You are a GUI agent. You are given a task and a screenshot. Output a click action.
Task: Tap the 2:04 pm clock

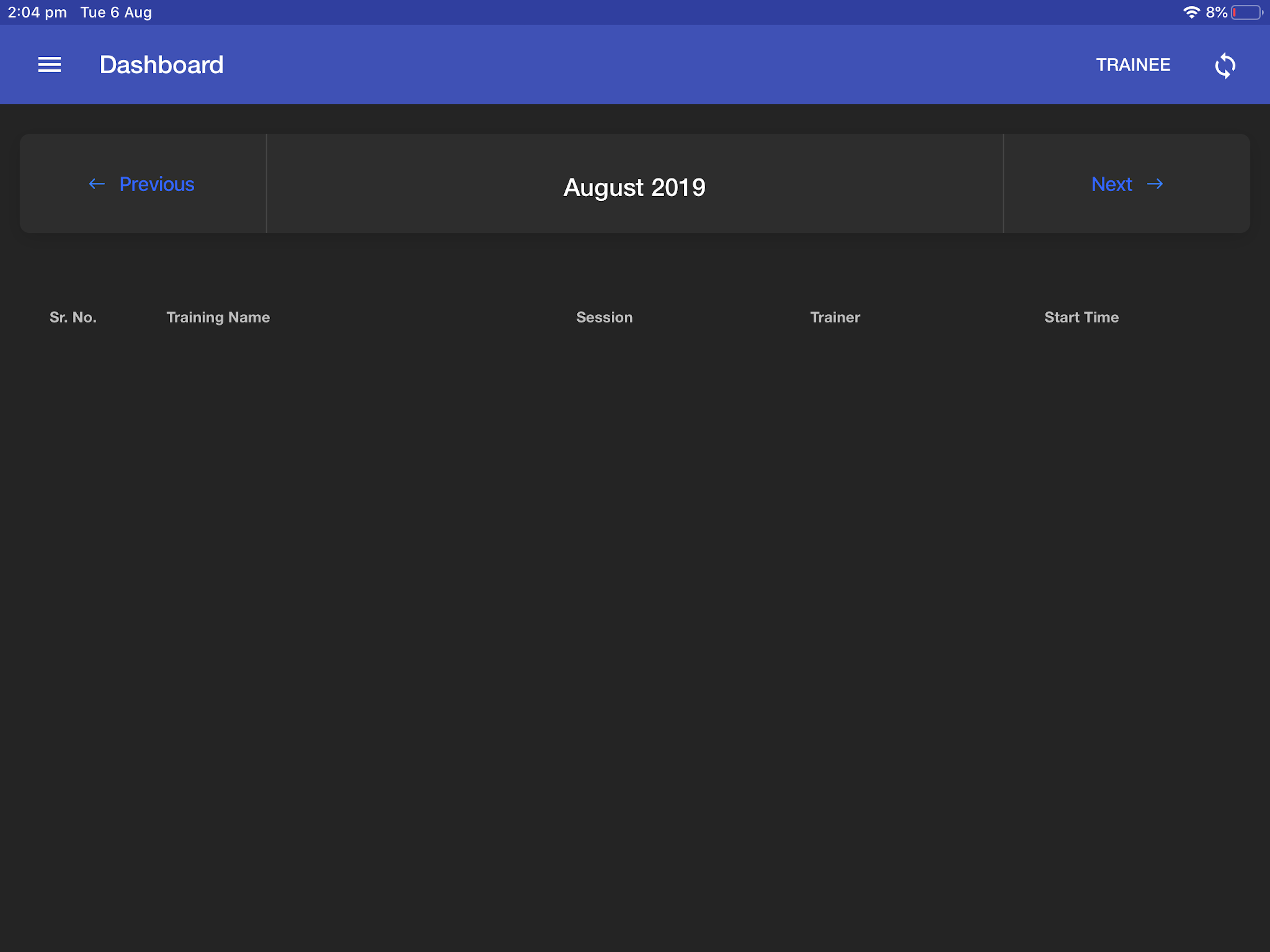pyautogui.click(x=37, y=13)
